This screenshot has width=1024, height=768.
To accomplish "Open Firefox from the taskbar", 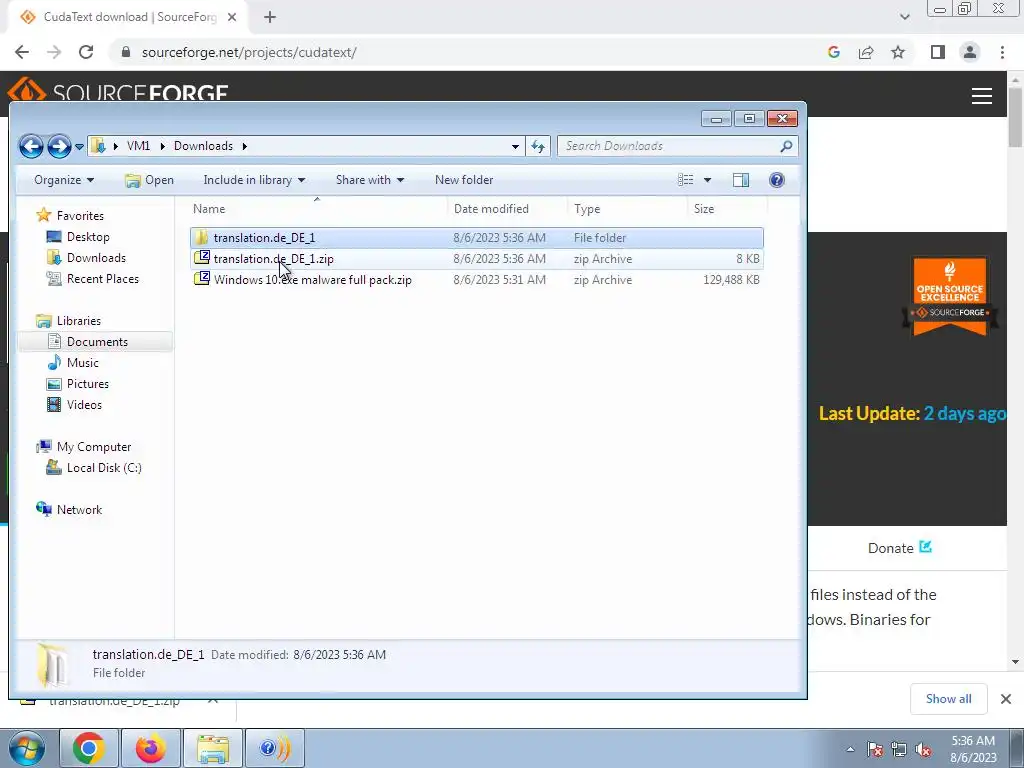I will tap(151, 748).
